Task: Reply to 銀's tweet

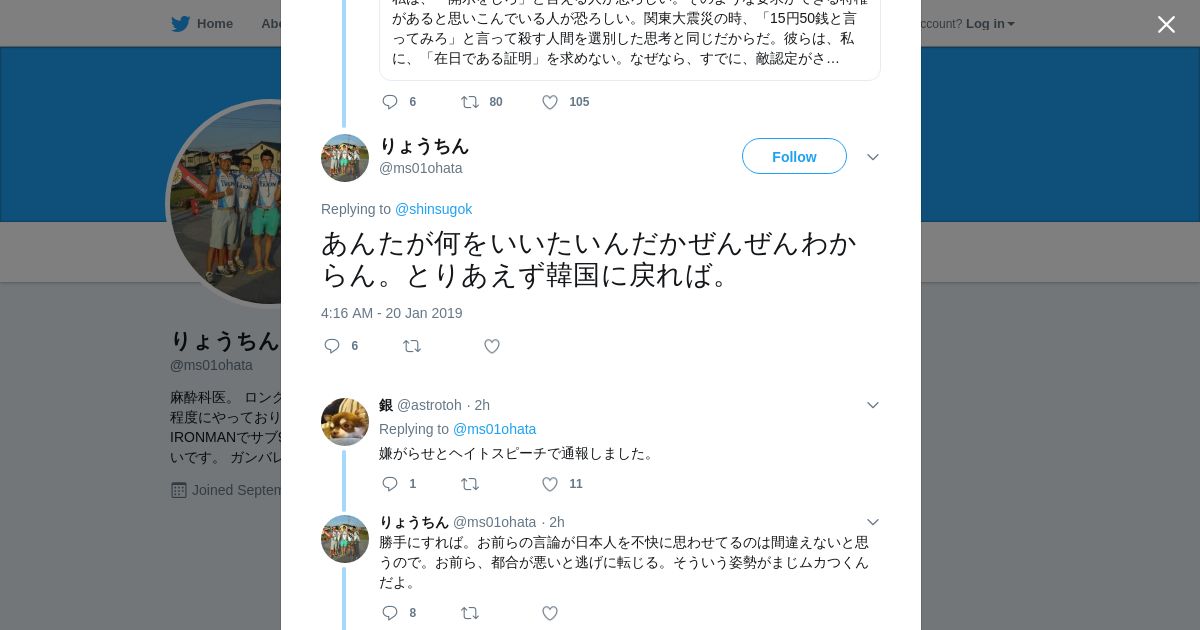Action: (390, 484)
